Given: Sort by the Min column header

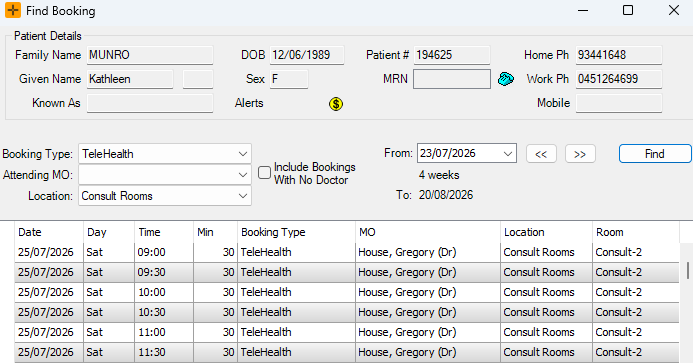Looking at the screenshot, I should click(x=215, y=232).
